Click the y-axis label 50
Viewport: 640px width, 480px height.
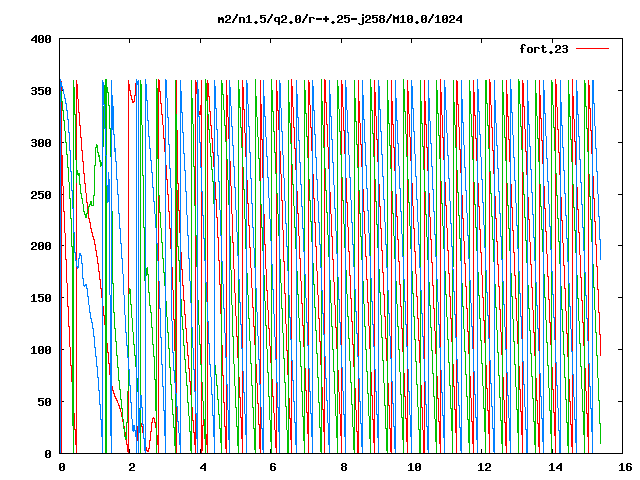click(44, 402)
